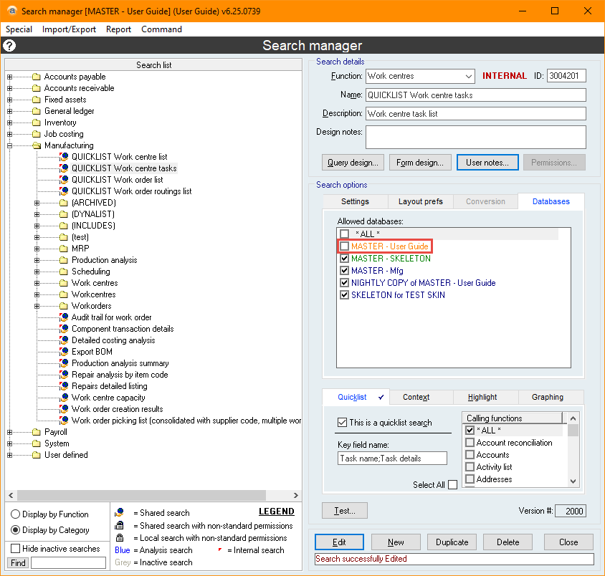The width and height of the screenshot is (605, 576).
Task: Expand the Inventory tree node
Action: click(10, 123)
